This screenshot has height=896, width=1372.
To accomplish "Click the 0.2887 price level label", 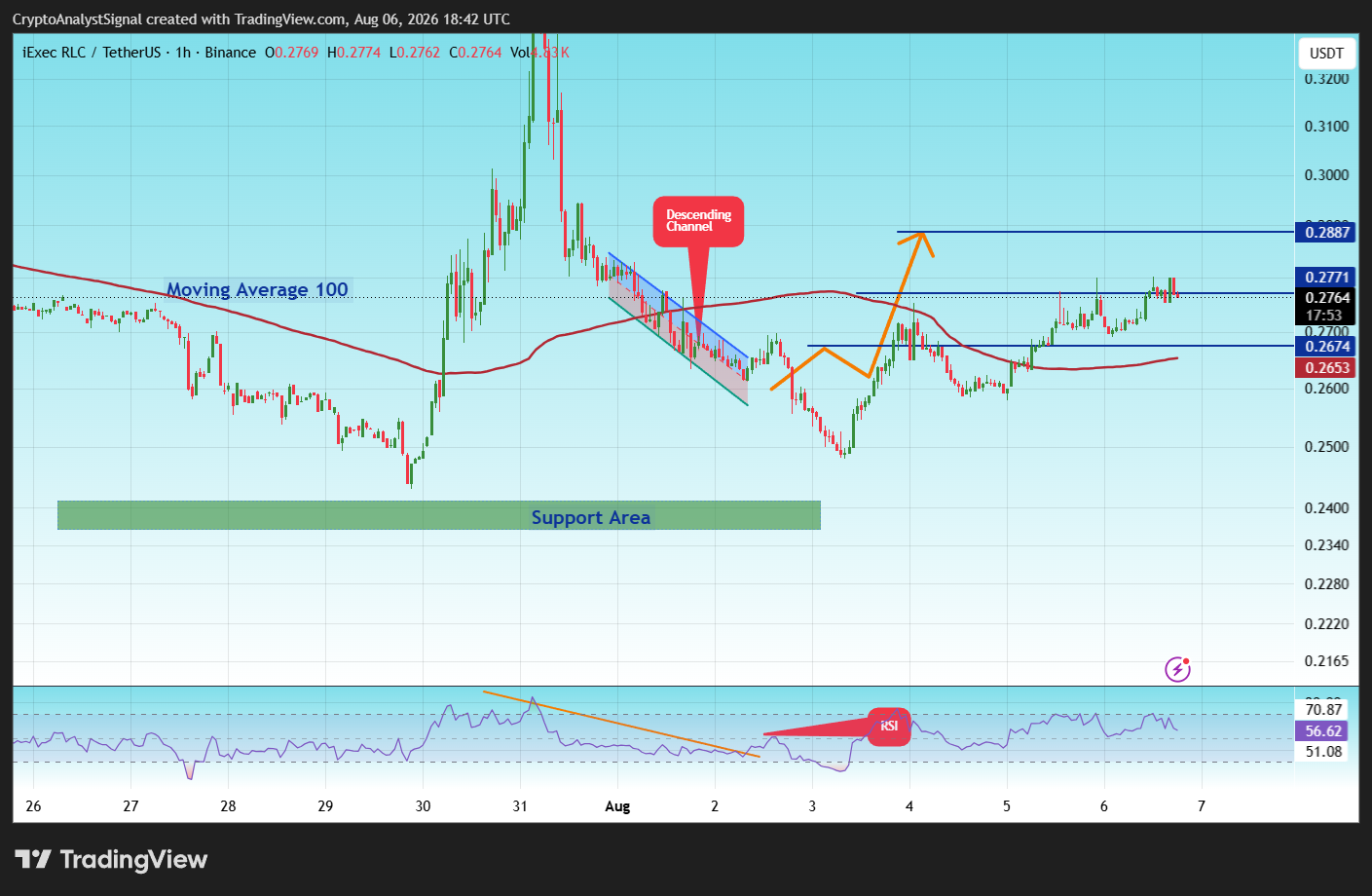I will 1327,232.
